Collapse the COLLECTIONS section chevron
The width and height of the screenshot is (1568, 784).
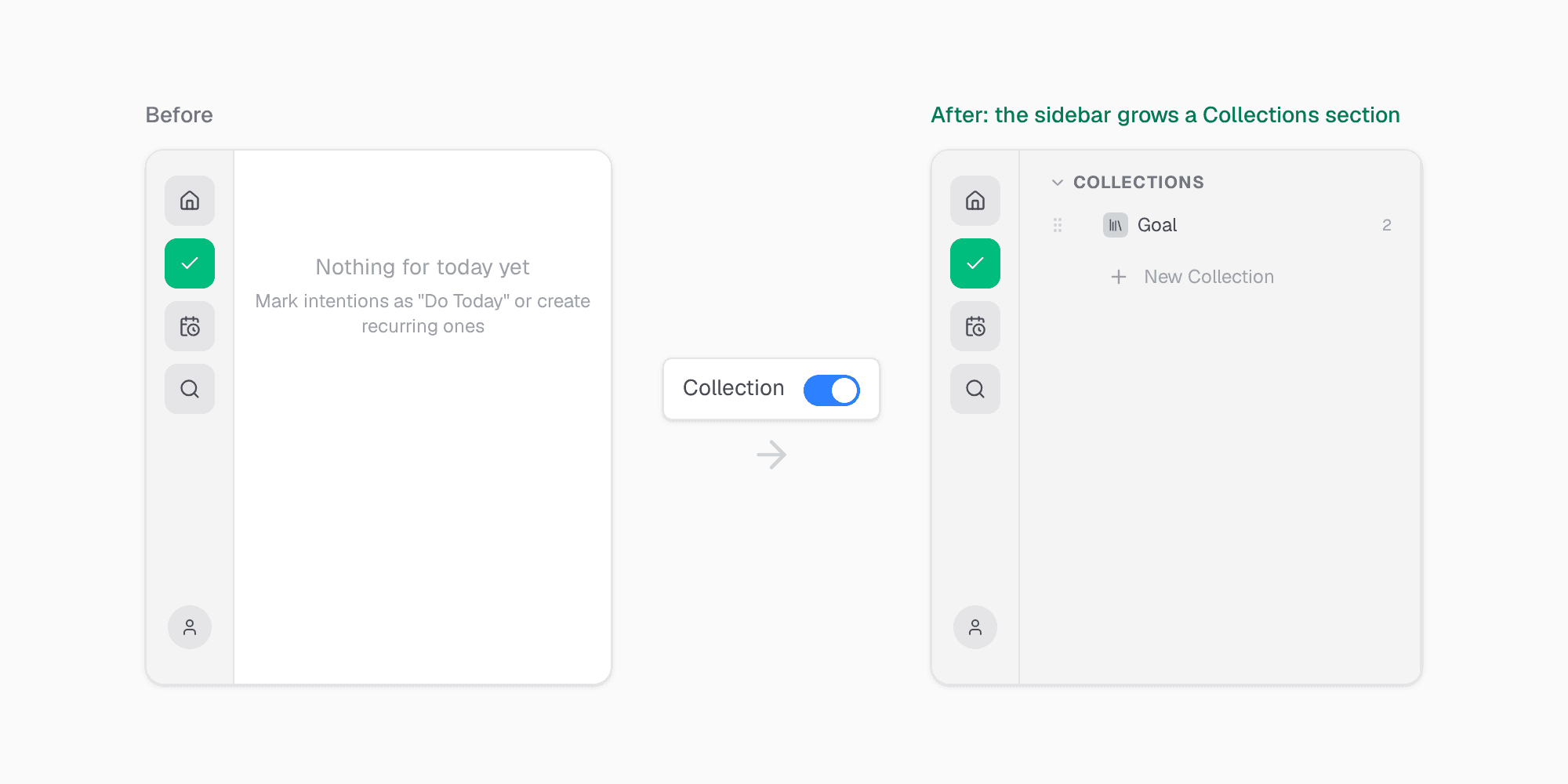[1058, 183]
